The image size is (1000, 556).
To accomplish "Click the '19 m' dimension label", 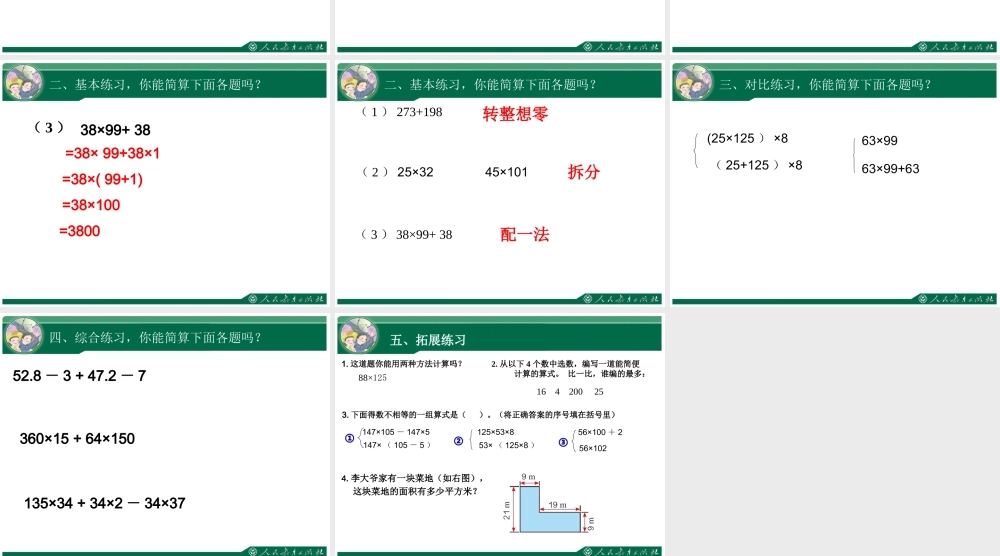I will [x=557, y=505].
